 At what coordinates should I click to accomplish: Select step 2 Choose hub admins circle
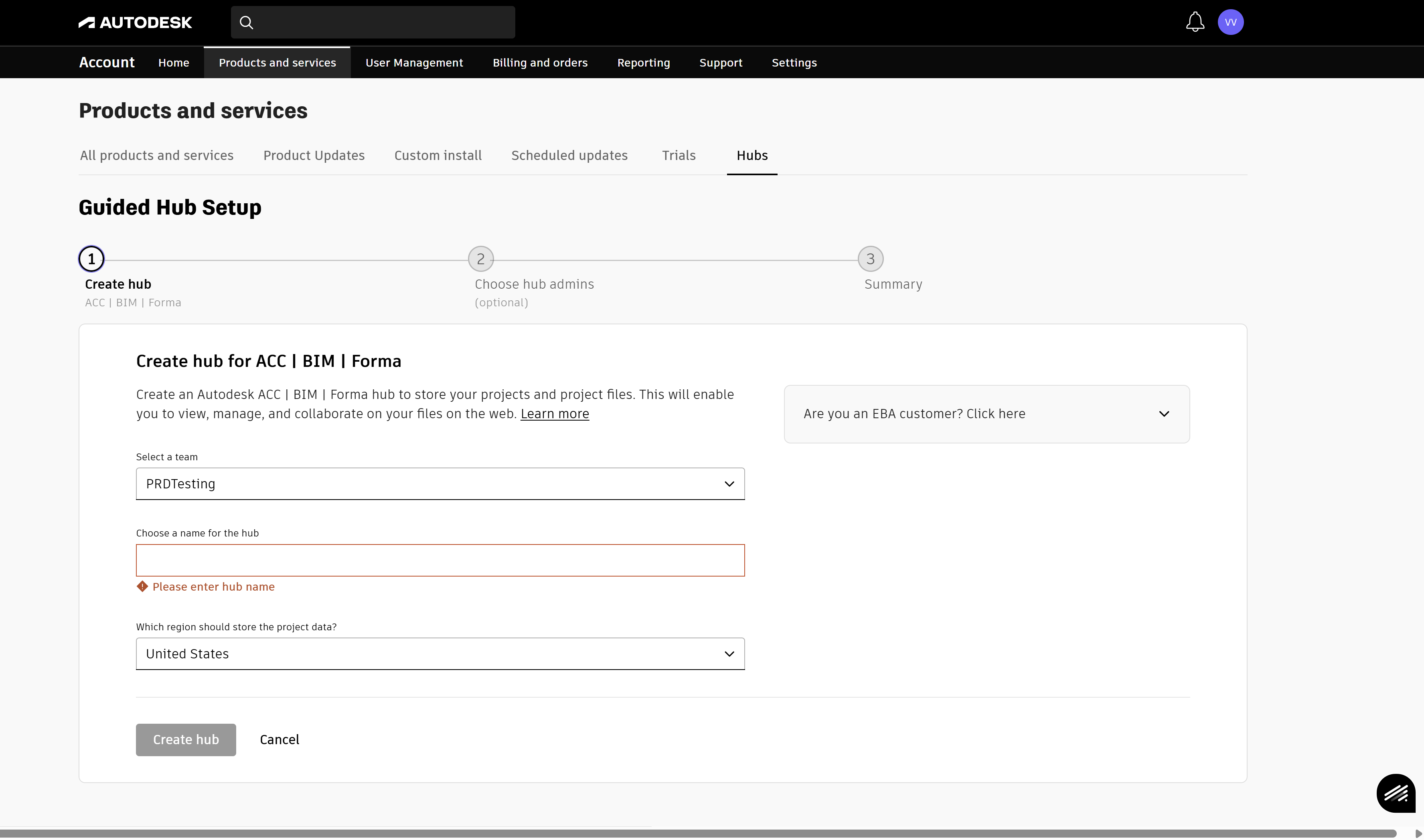[480, 259]
